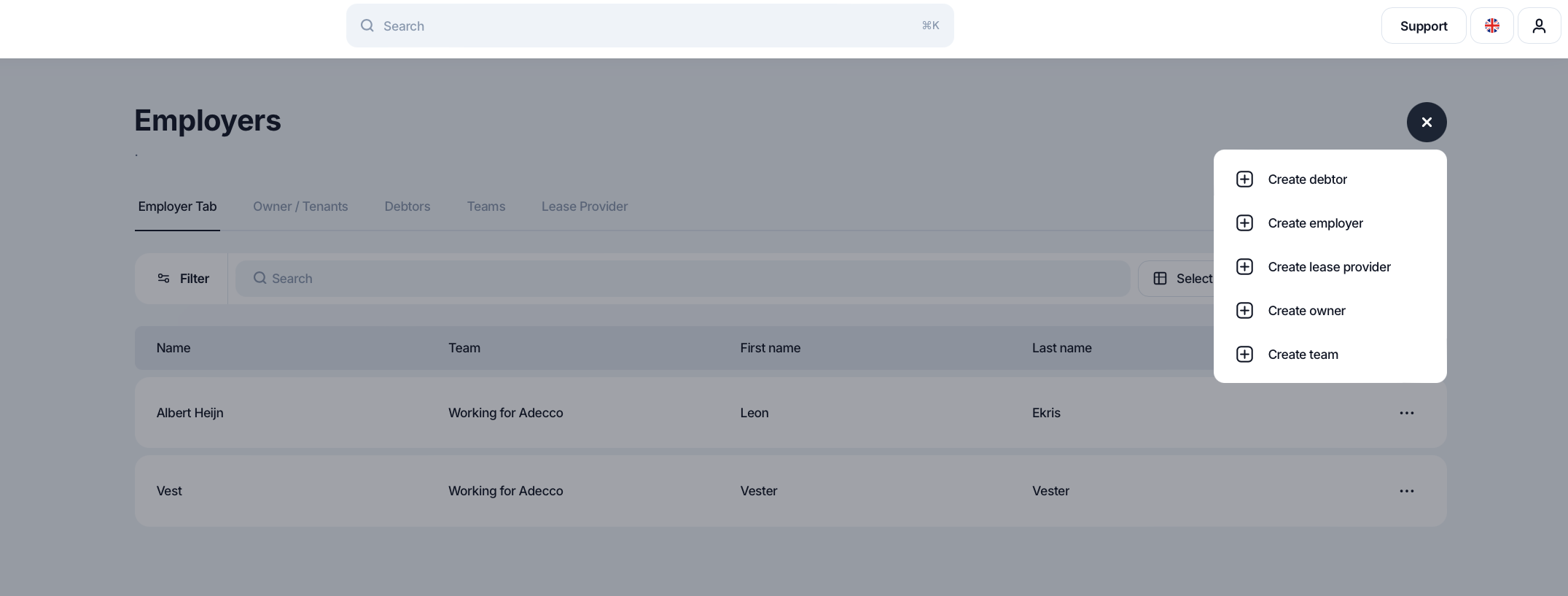Switch to the Owner / Tenants tab

[x=300, y=206]
